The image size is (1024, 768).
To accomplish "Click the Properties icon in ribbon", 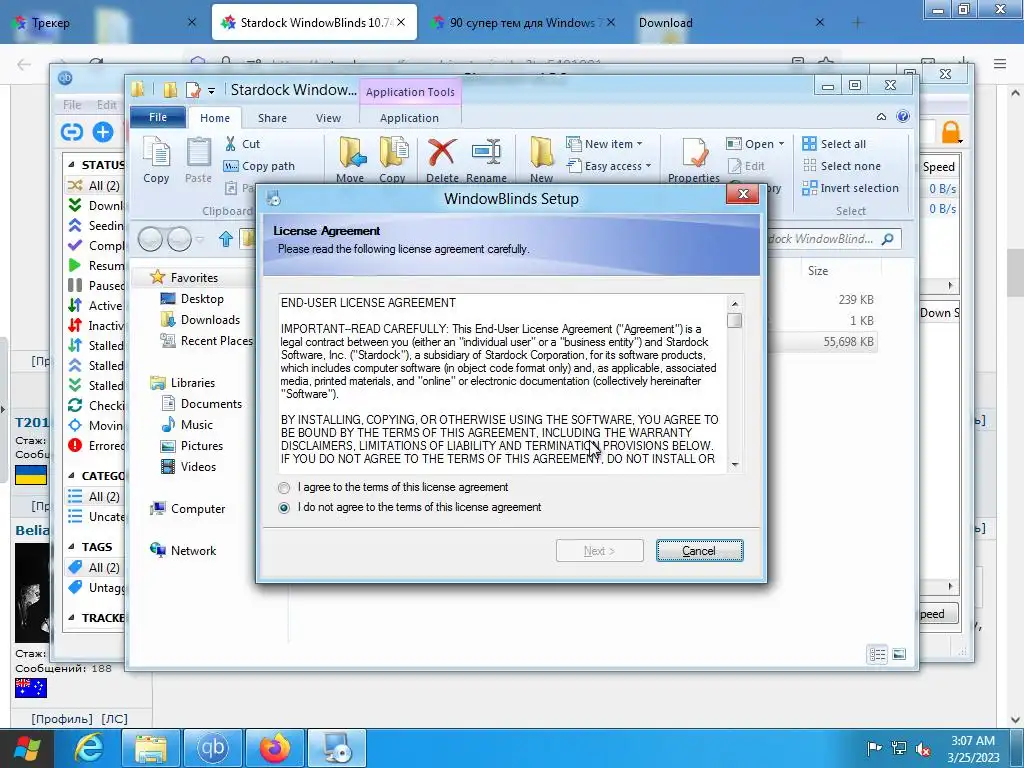I will coord(694,152).
